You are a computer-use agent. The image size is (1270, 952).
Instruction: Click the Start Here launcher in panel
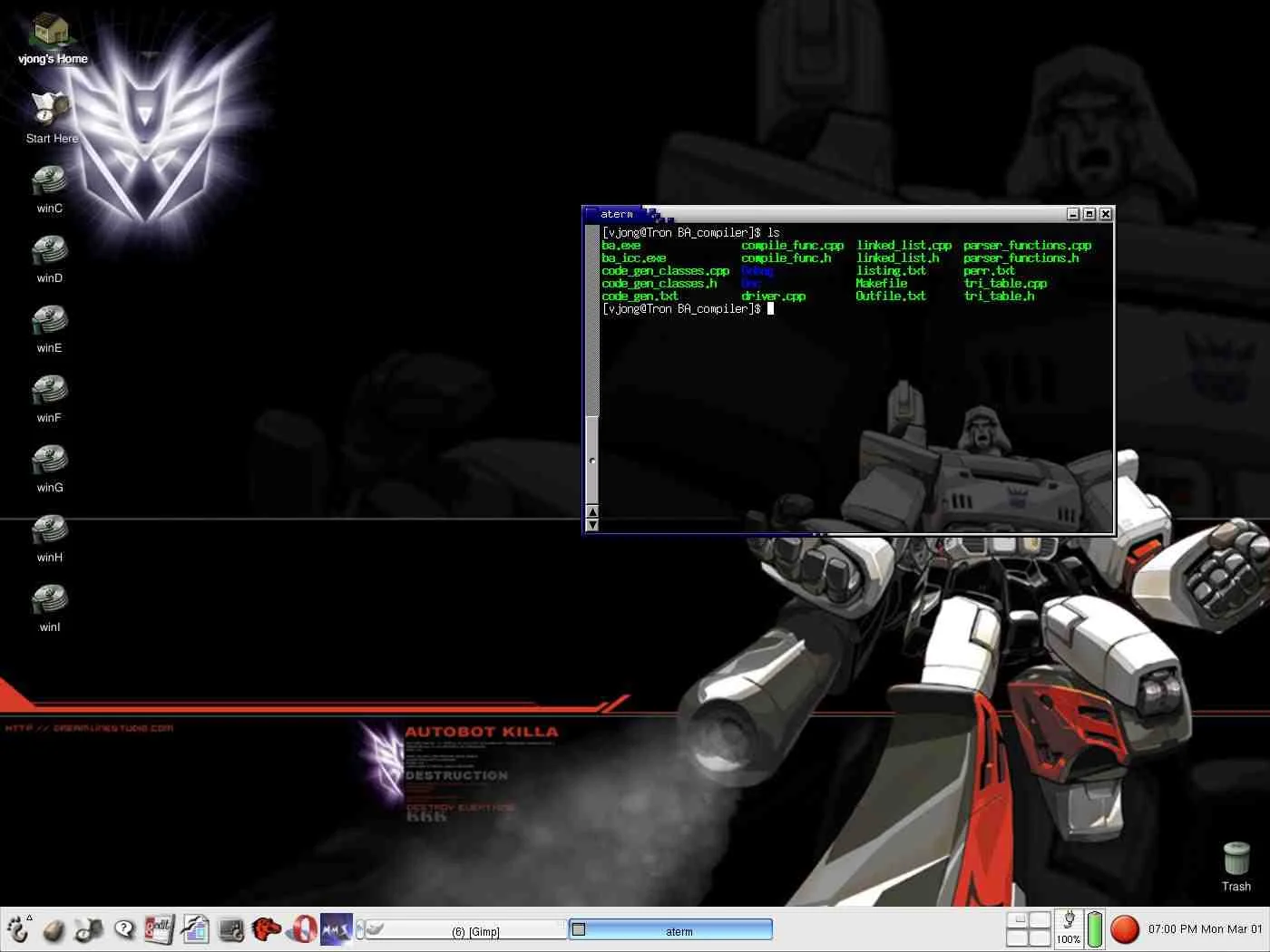[x=89, y=929]
